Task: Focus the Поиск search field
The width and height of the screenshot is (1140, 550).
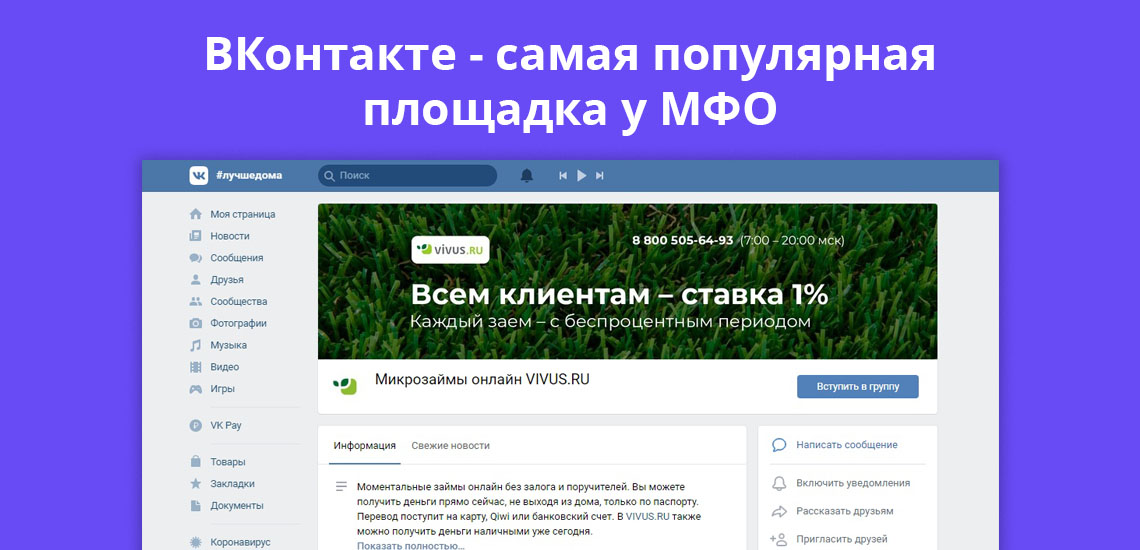Action: coord(407,175)
